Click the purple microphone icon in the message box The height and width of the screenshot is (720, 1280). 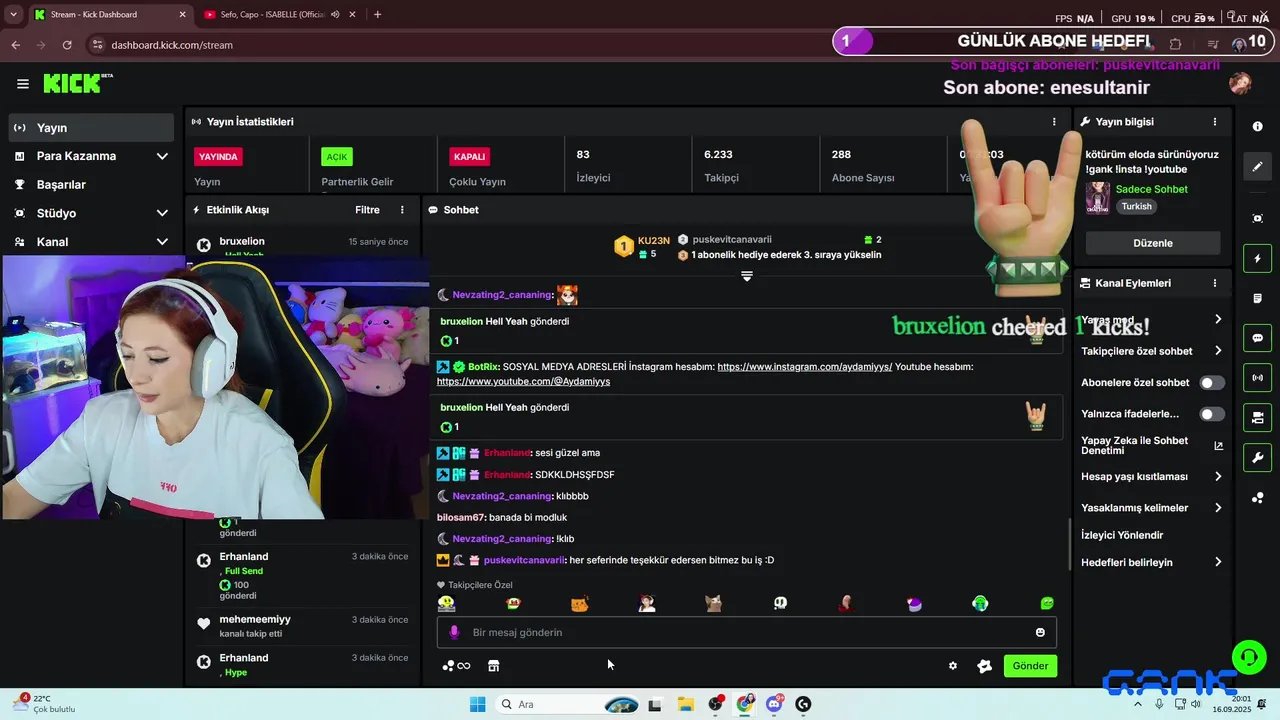click(454, 632)
